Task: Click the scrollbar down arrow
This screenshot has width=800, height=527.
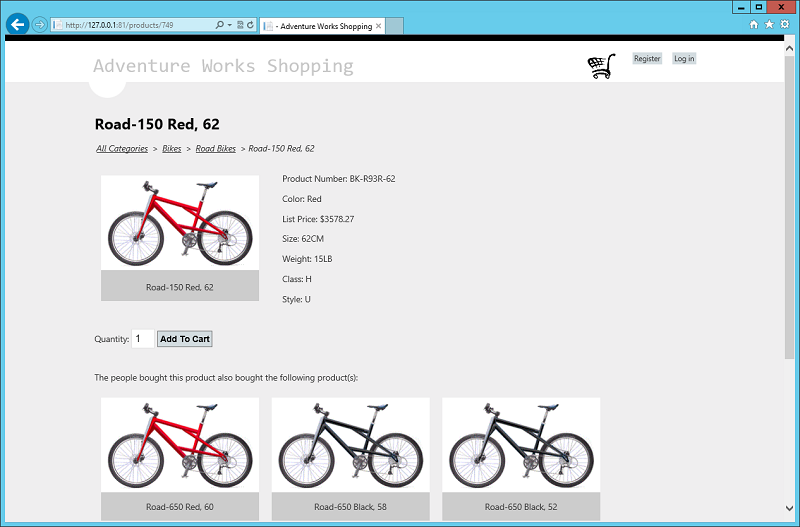Action: tap(789, 508)
